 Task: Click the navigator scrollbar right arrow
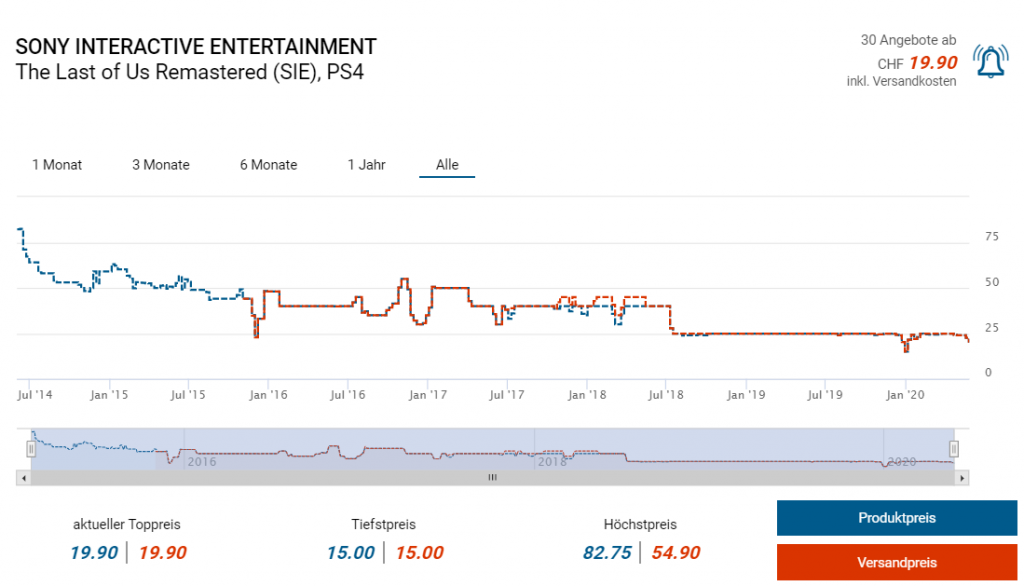(x=962, y=479)
